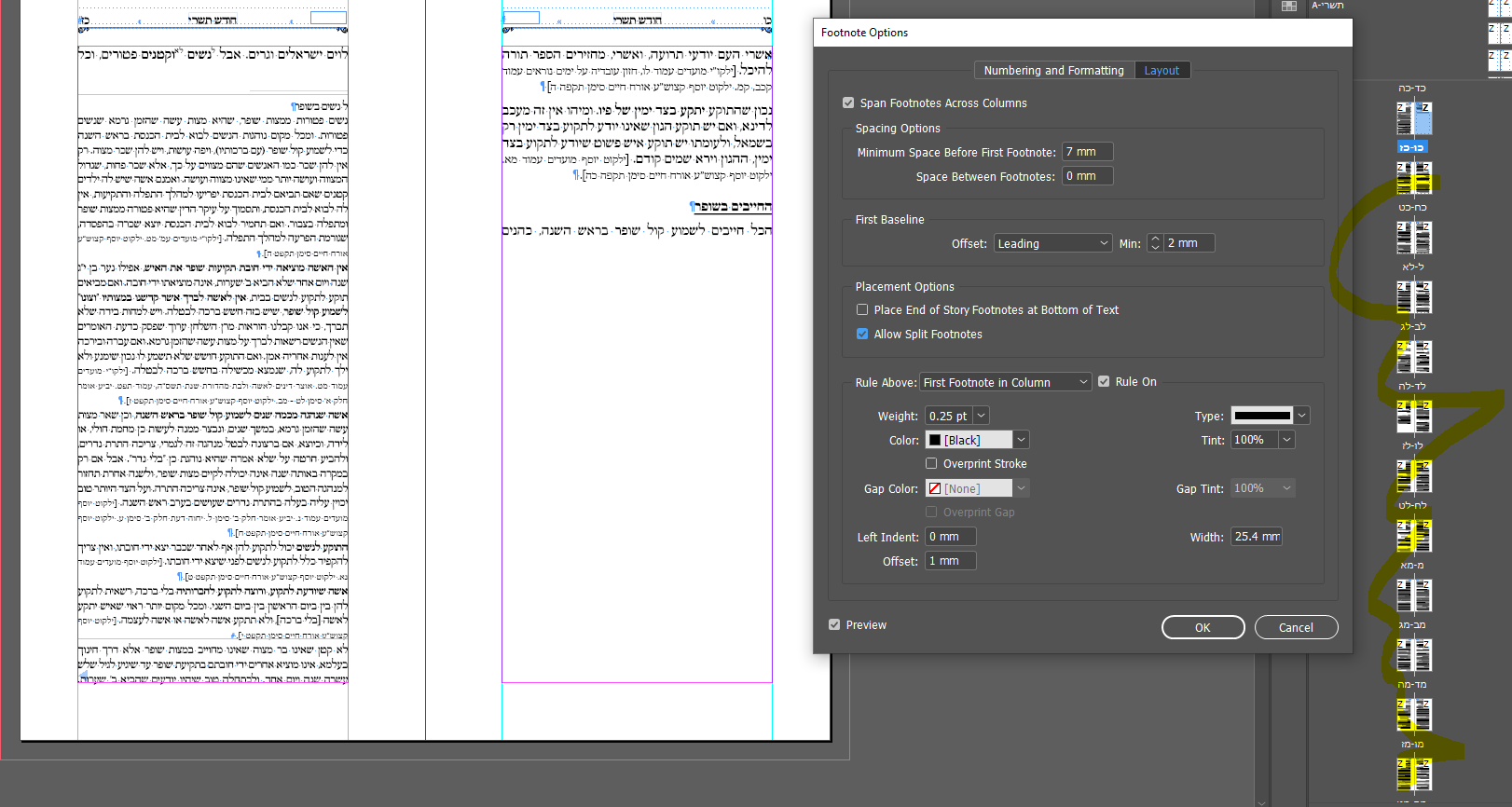Select the spread thumbnail above label לד-לה
The width and height of the screenshot is (1512, 807).
(1413, 358)
